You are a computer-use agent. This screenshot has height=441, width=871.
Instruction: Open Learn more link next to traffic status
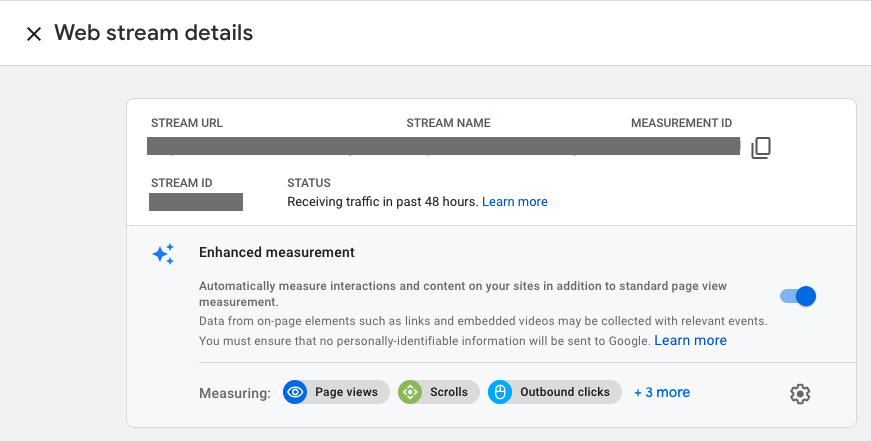[515, 202]
